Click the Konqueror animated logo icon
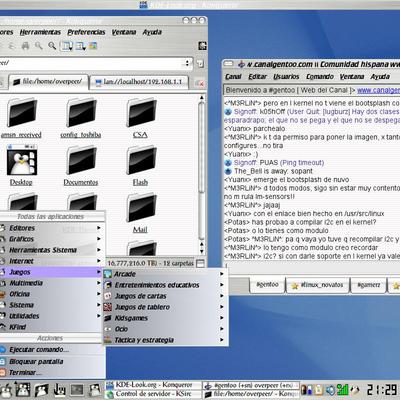 click(x=202, y=46)
